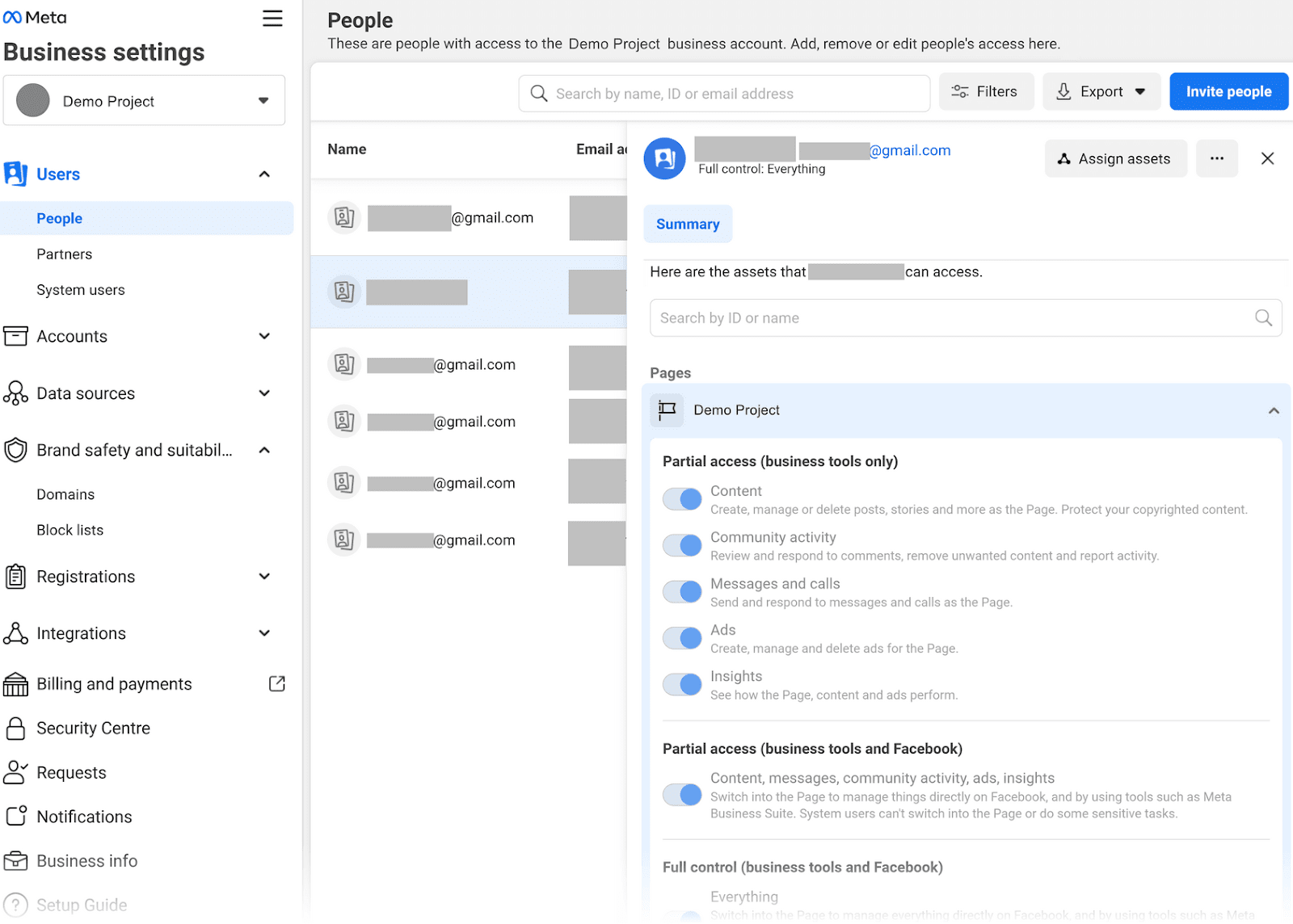Turn off Messages and calls access
This screenshot has width=1293, height=924.
pyautogui.click(x=681, y=591)
